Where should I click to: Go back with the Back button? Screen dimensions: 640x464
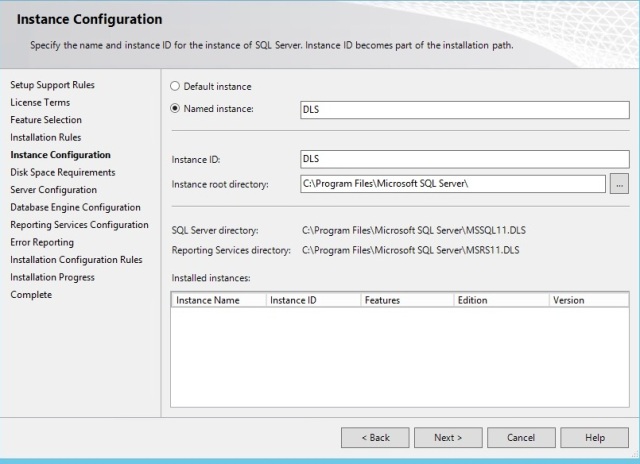375,437
